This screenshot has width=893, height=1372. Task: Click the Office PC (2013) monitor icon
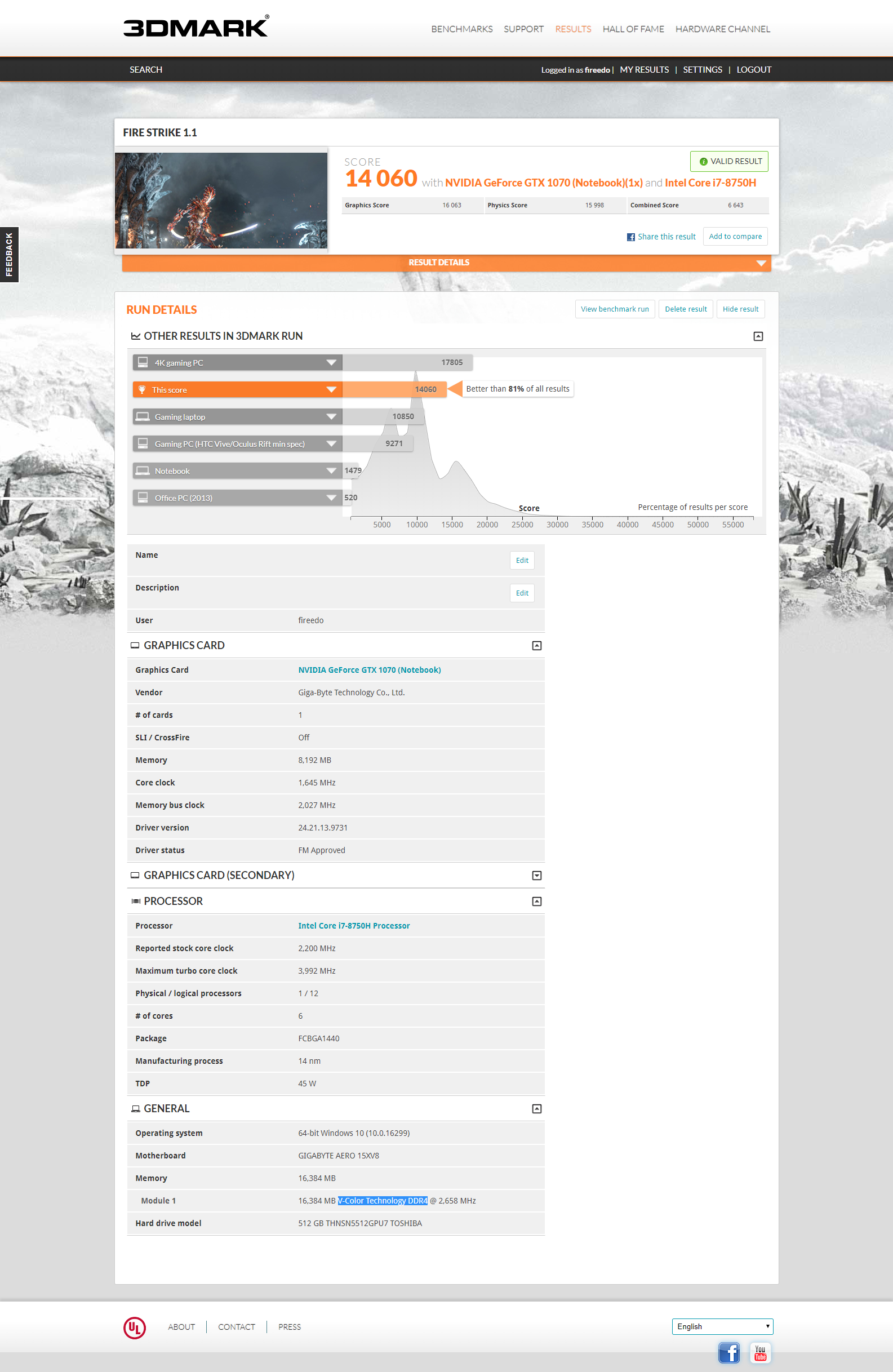tap(143, 497)
